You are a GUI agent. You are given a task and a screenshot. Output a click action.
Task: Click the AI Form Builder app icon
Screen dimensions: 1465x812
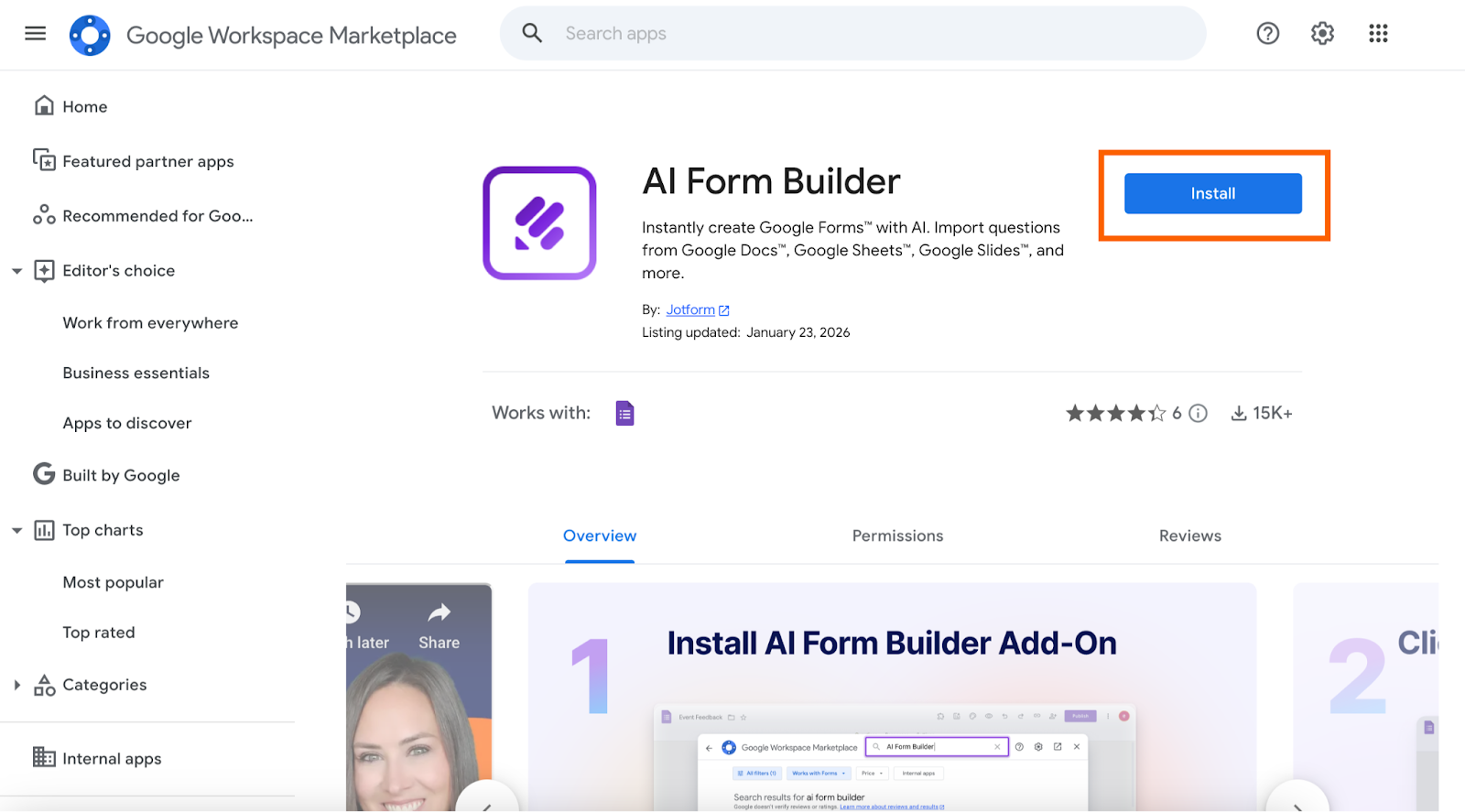(x=539, y=222)
